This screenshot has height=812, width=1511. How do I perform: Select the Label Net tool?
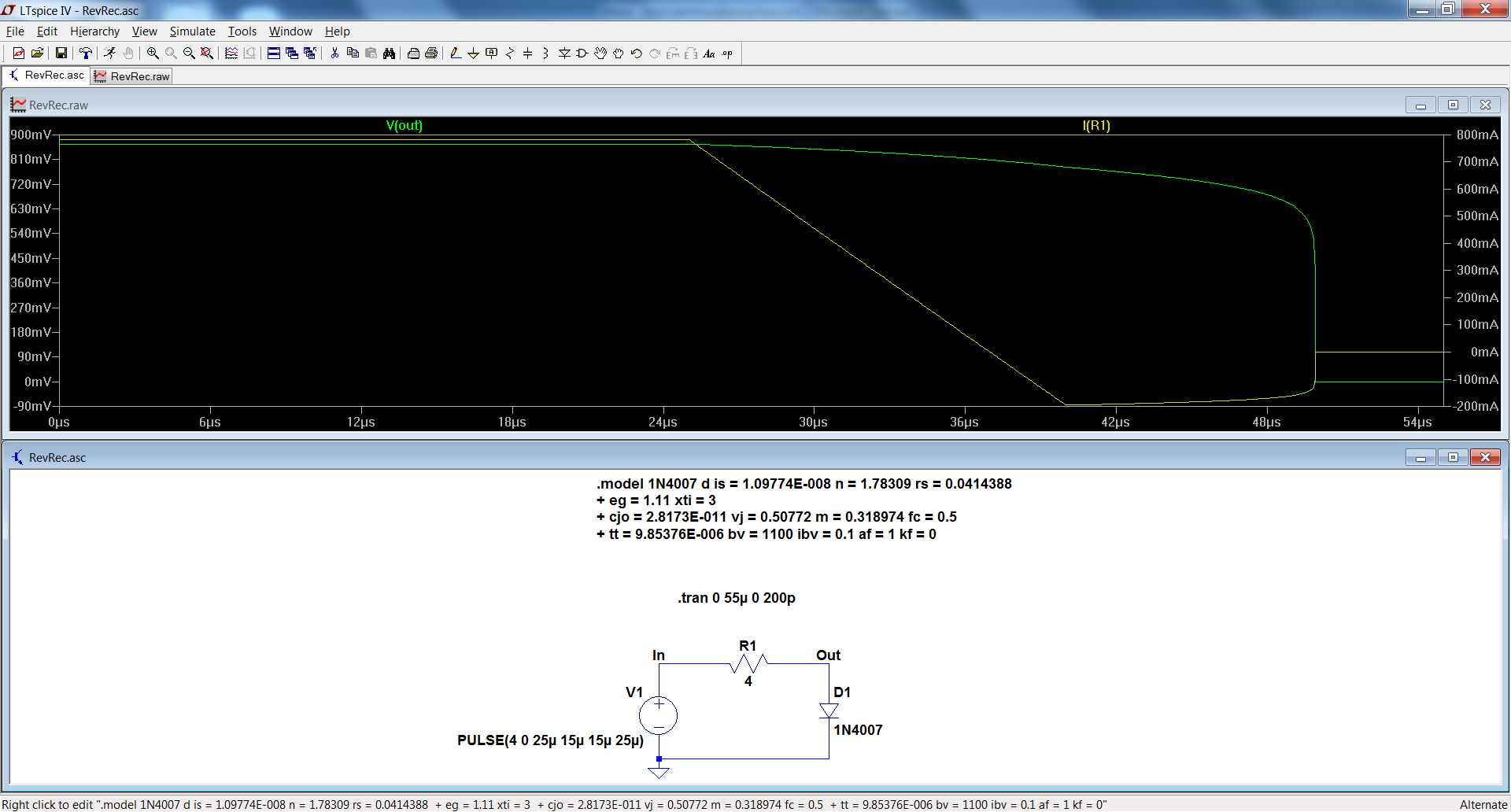point(492,54)
